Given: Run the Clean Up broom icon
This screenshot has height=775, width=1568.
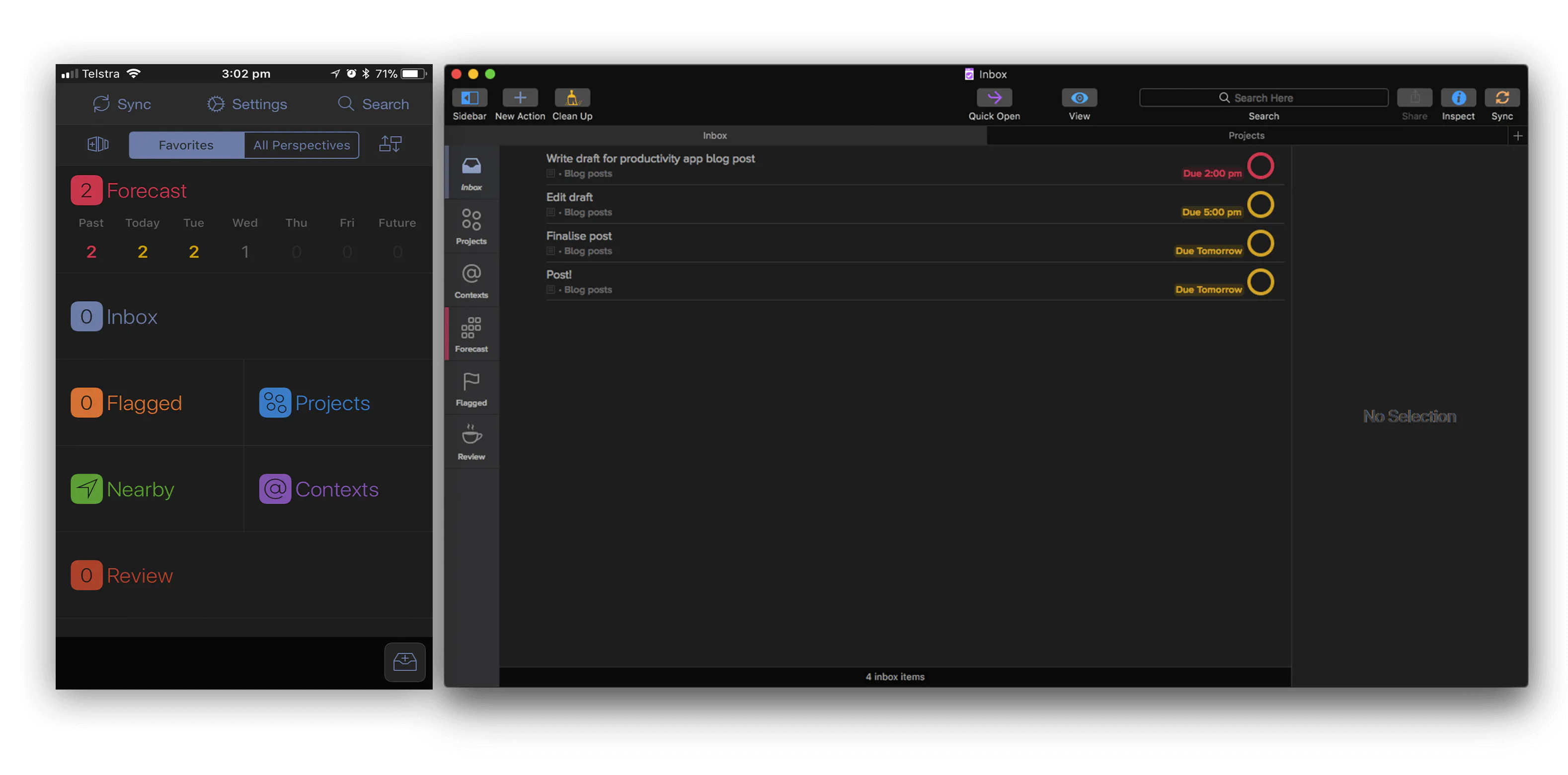Looking at the screenshot, I should 572,97.
